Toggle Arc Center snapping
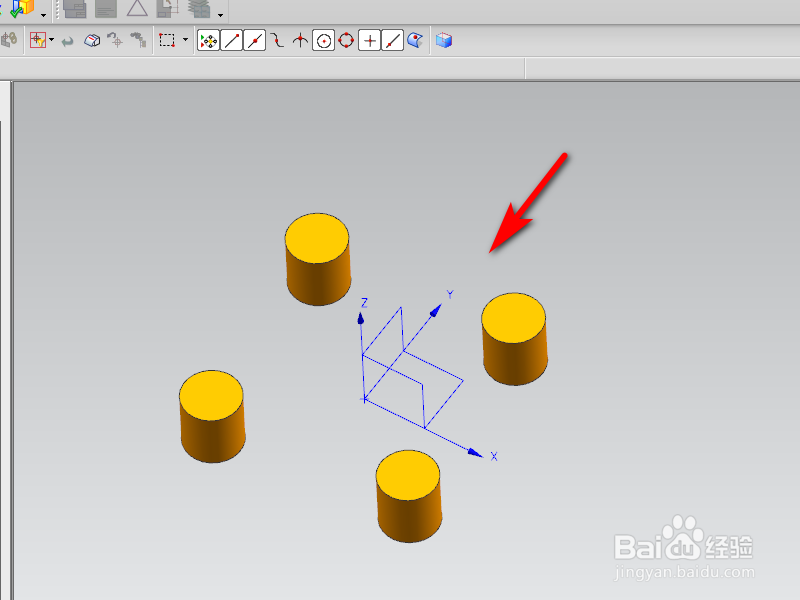Viewport: 800px width, 600px height. (323, 40)
